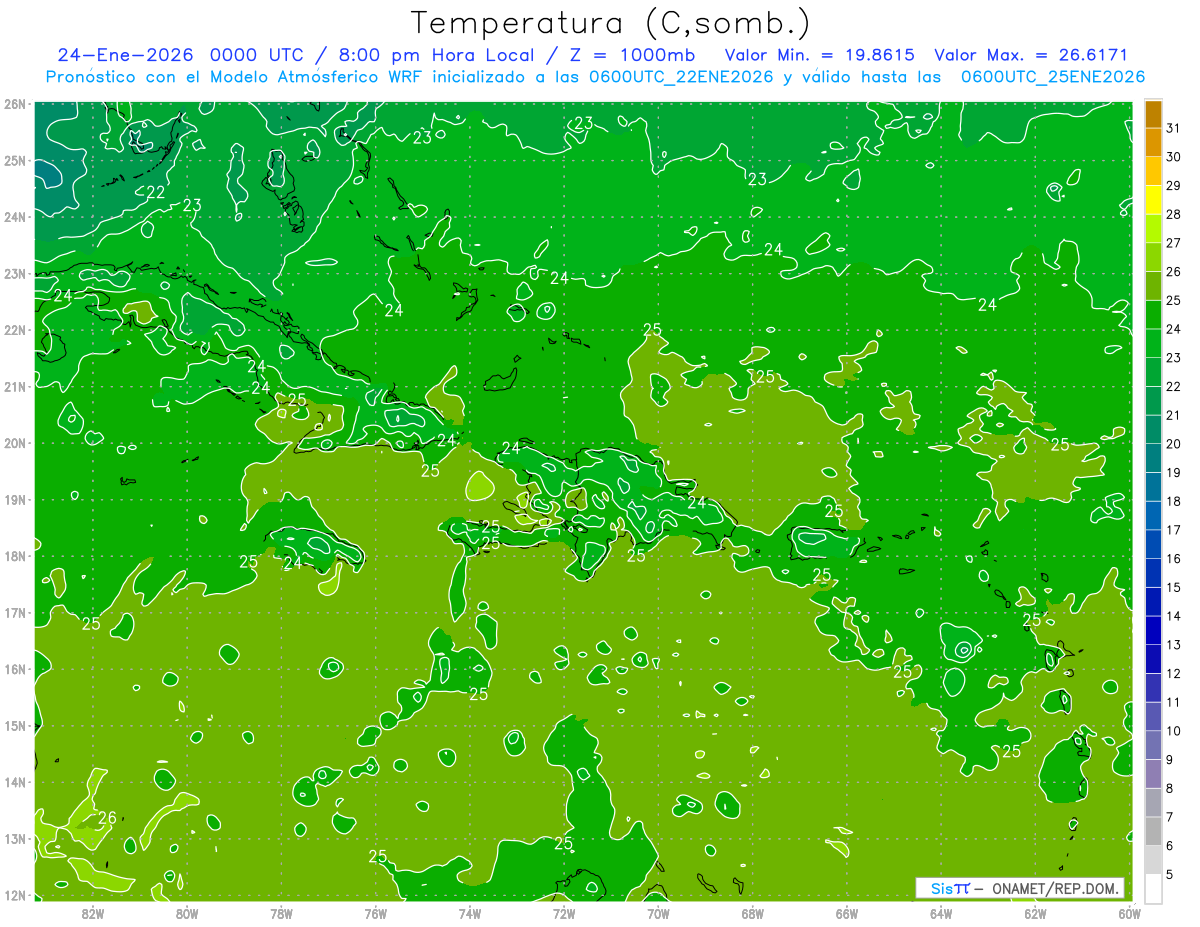1200x927 pixels.
Task: Click the "23N" latitude axis label
Action: click(14, 274)
